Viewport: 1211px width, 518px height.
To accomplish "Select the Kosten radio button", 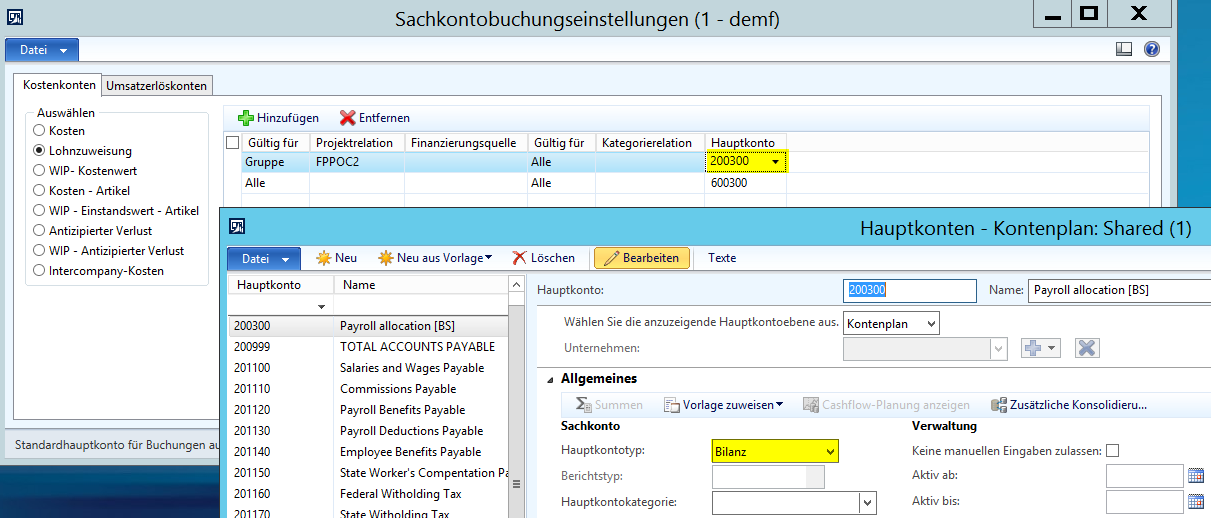I will 39,131.
